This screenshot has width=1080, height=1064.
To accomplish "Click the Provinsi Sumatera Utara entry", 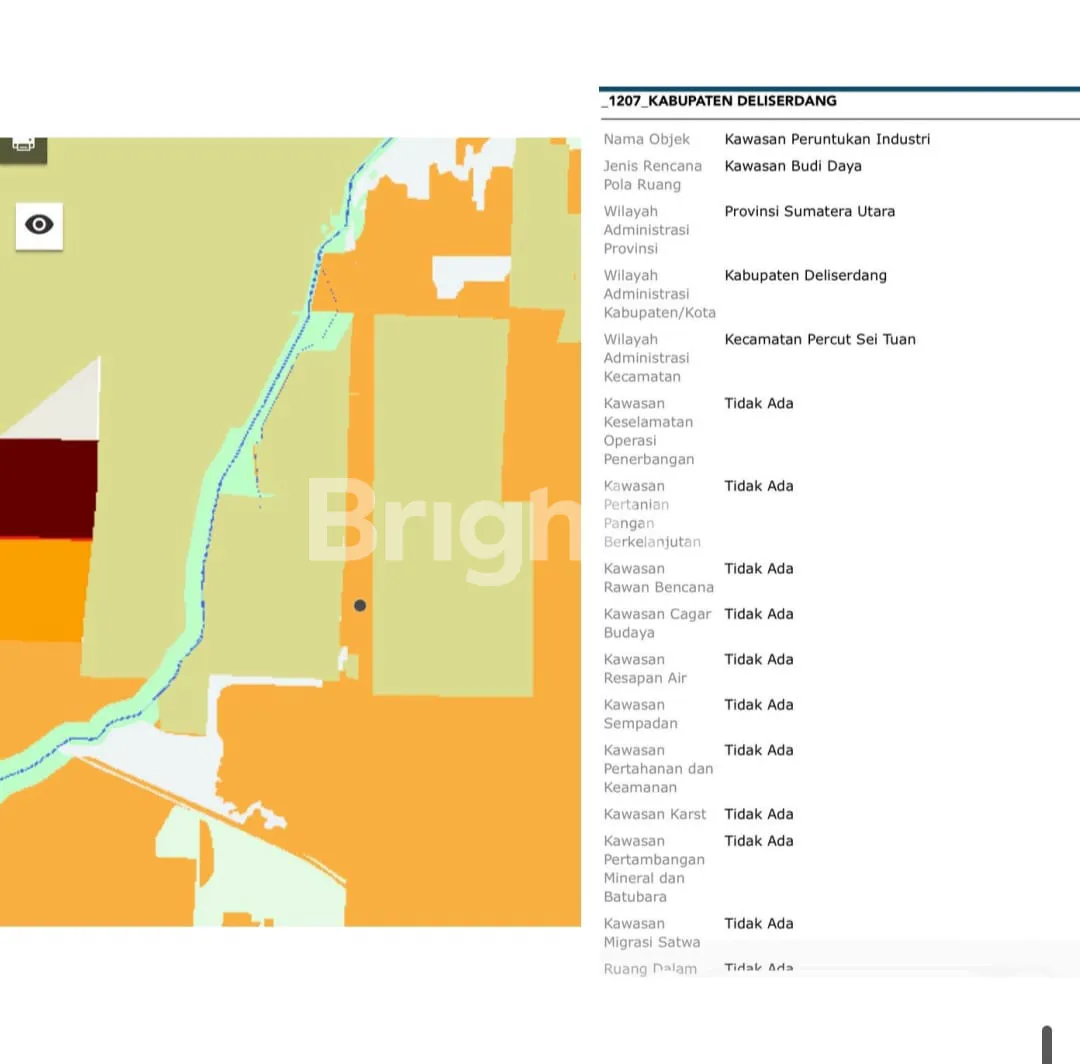I will tap(809, 211).
